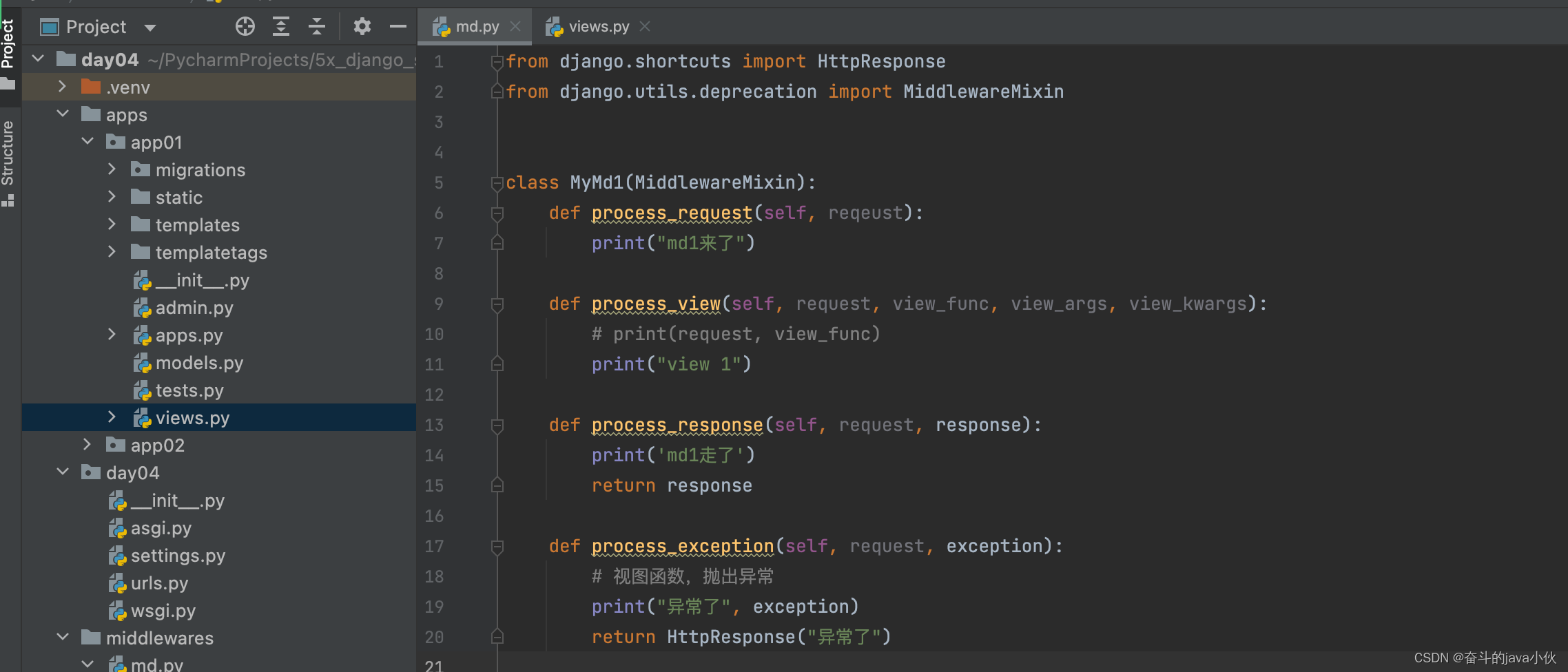
Task: Click the Python file icon of admin.py
Action: (142, 308)
